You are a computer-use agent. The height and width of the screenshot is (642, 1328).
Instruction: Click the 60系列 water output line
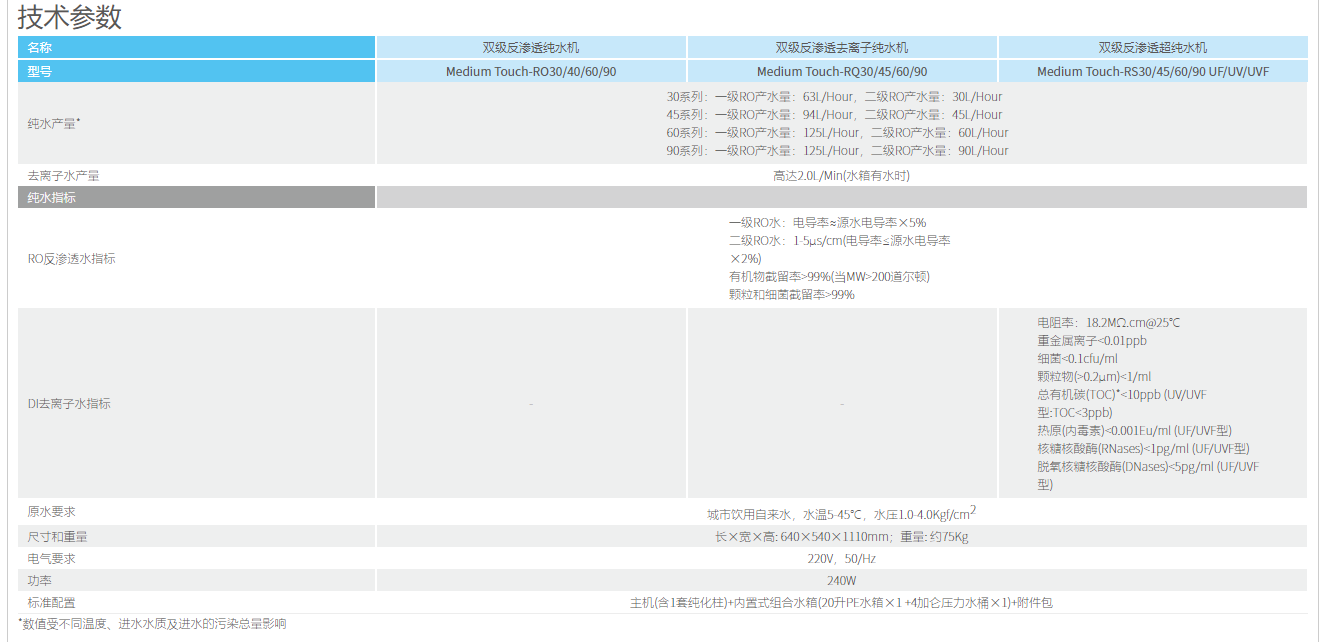click(837, 133)
